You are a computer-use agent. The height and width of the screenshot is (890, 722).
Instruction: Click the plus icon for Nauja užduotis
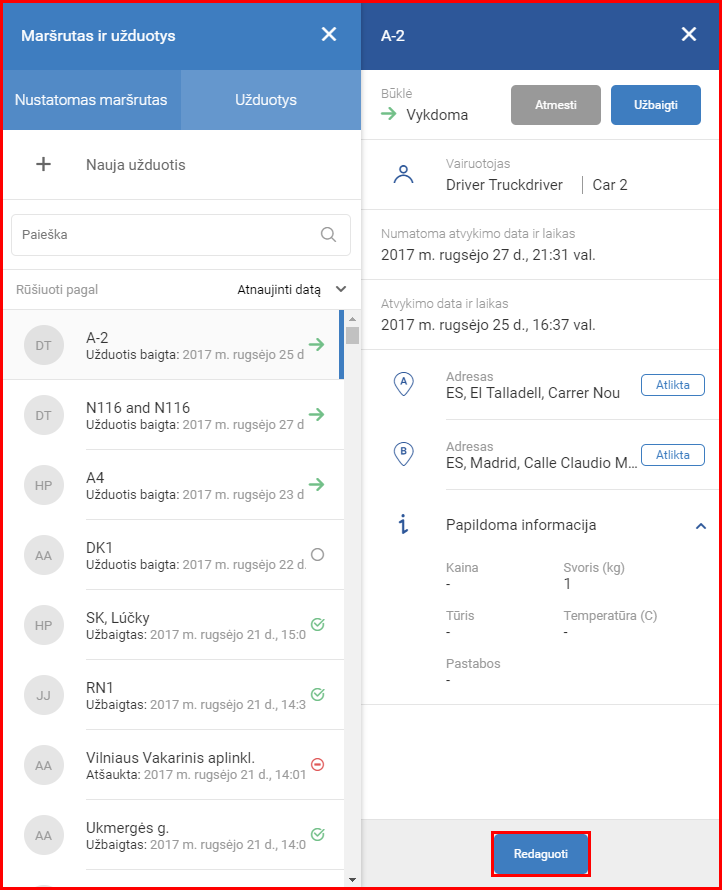click(x=43, y=165)
